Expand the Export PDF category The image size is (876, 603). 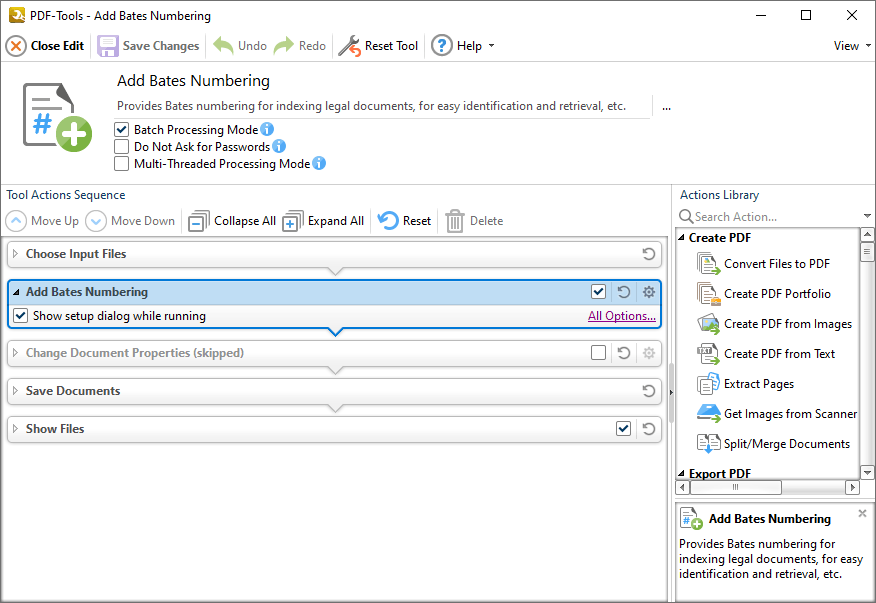coord(682,473)
